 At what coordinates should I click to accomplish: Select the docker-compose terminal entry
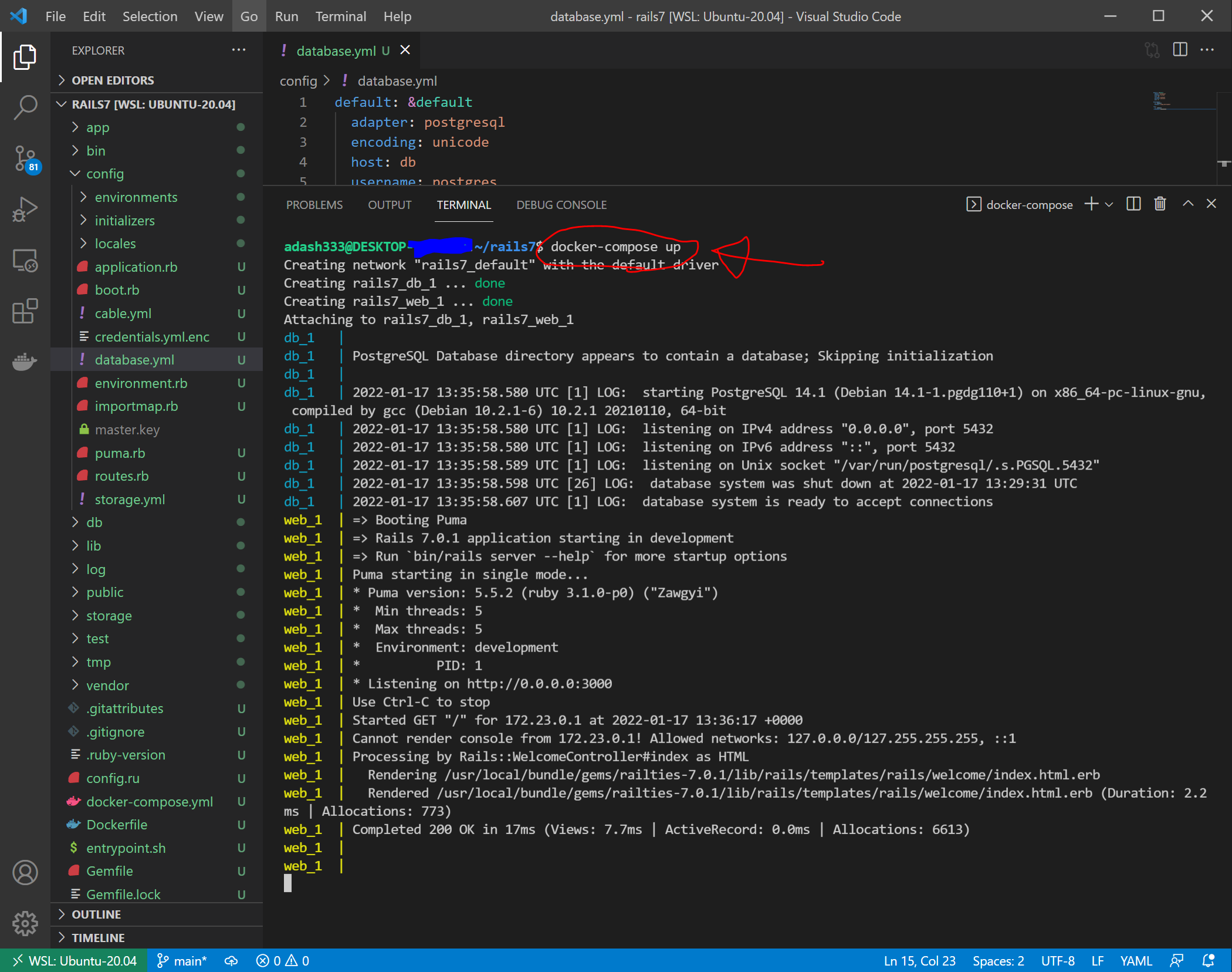coord(1020,204)
